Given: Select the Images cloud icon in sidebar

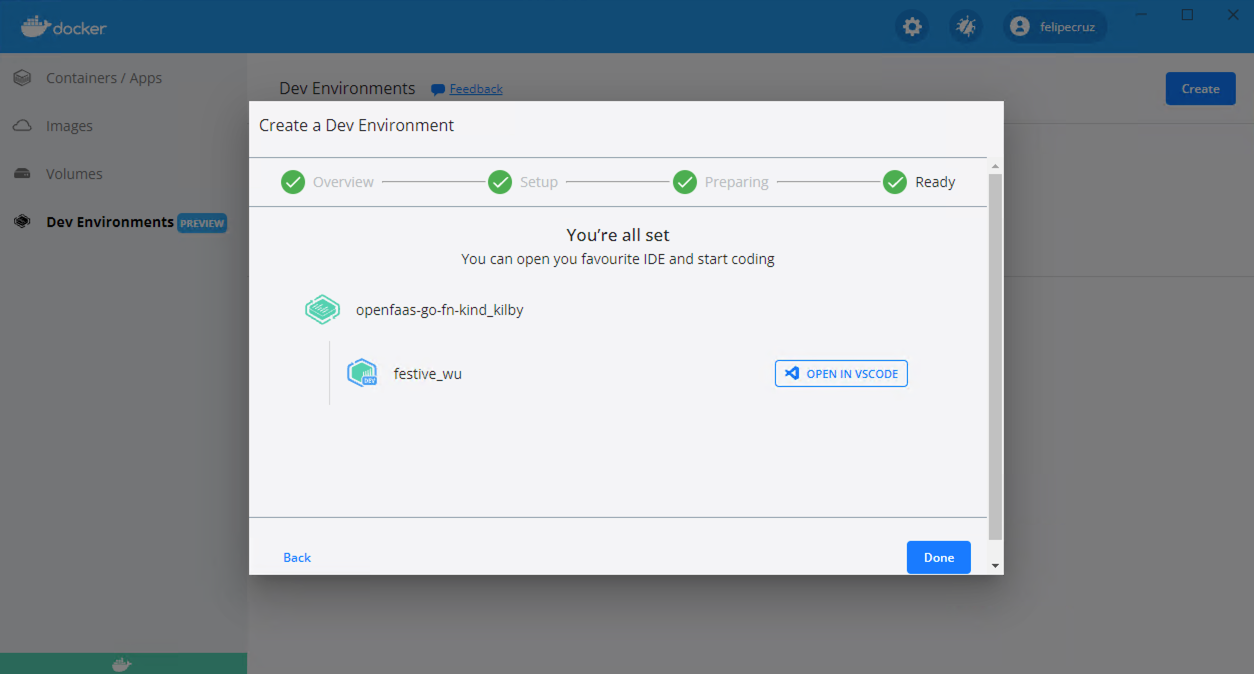Looking at the screenshot, I should point(22,125).
